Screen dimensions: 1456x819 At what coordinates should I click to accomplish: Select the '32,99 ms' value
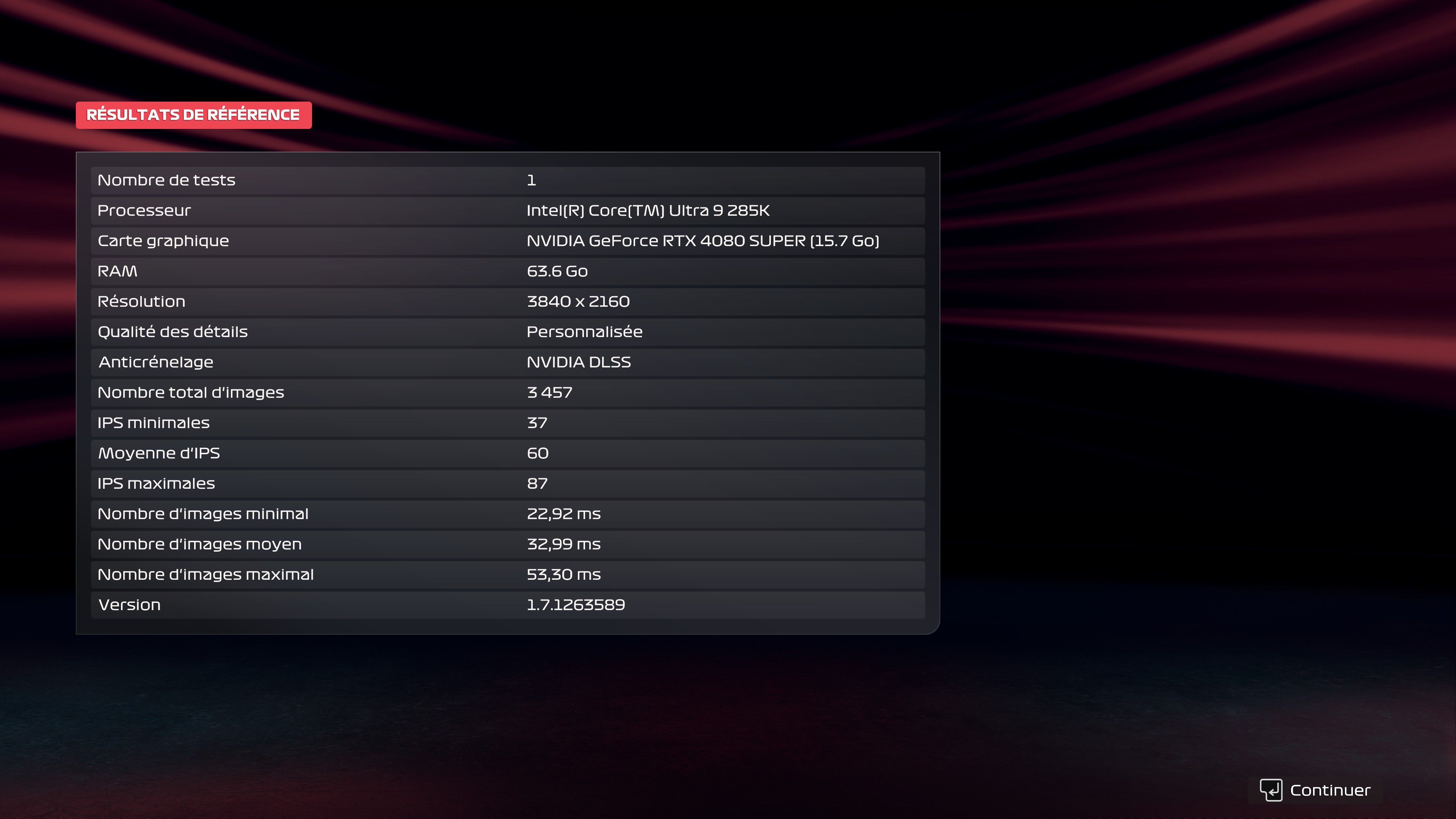(x=563, y=544)
